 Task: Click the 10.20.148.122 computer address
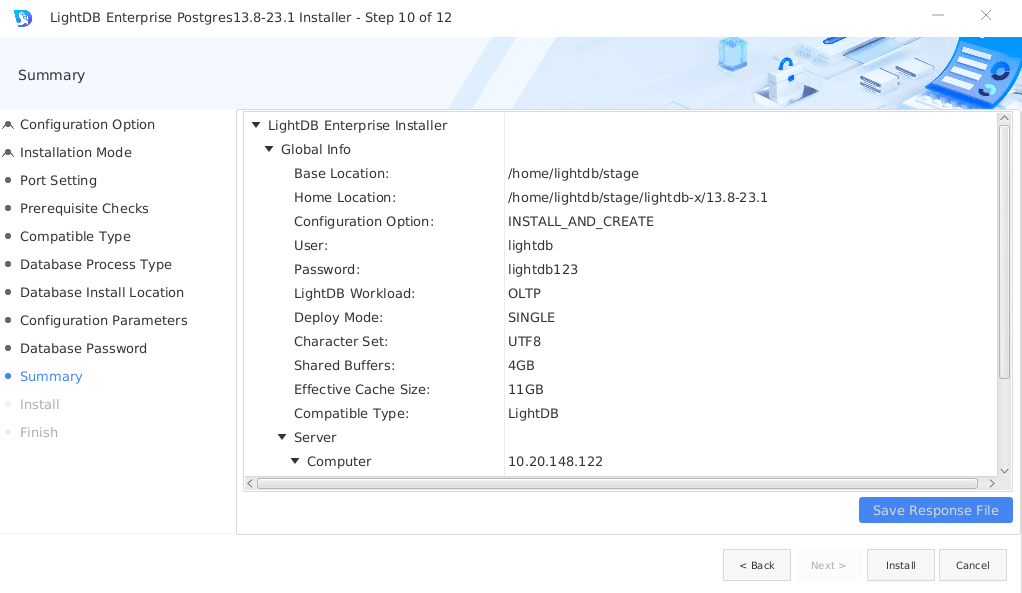(x=555, y=461)
